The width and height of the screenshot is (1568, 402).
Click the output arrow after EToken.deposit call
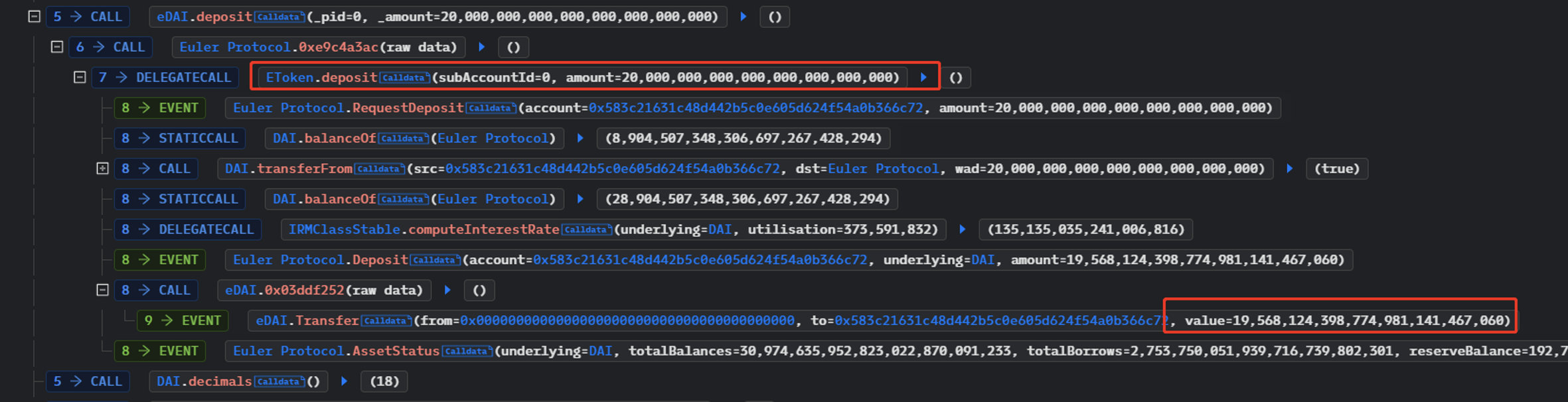click(923, 78)
